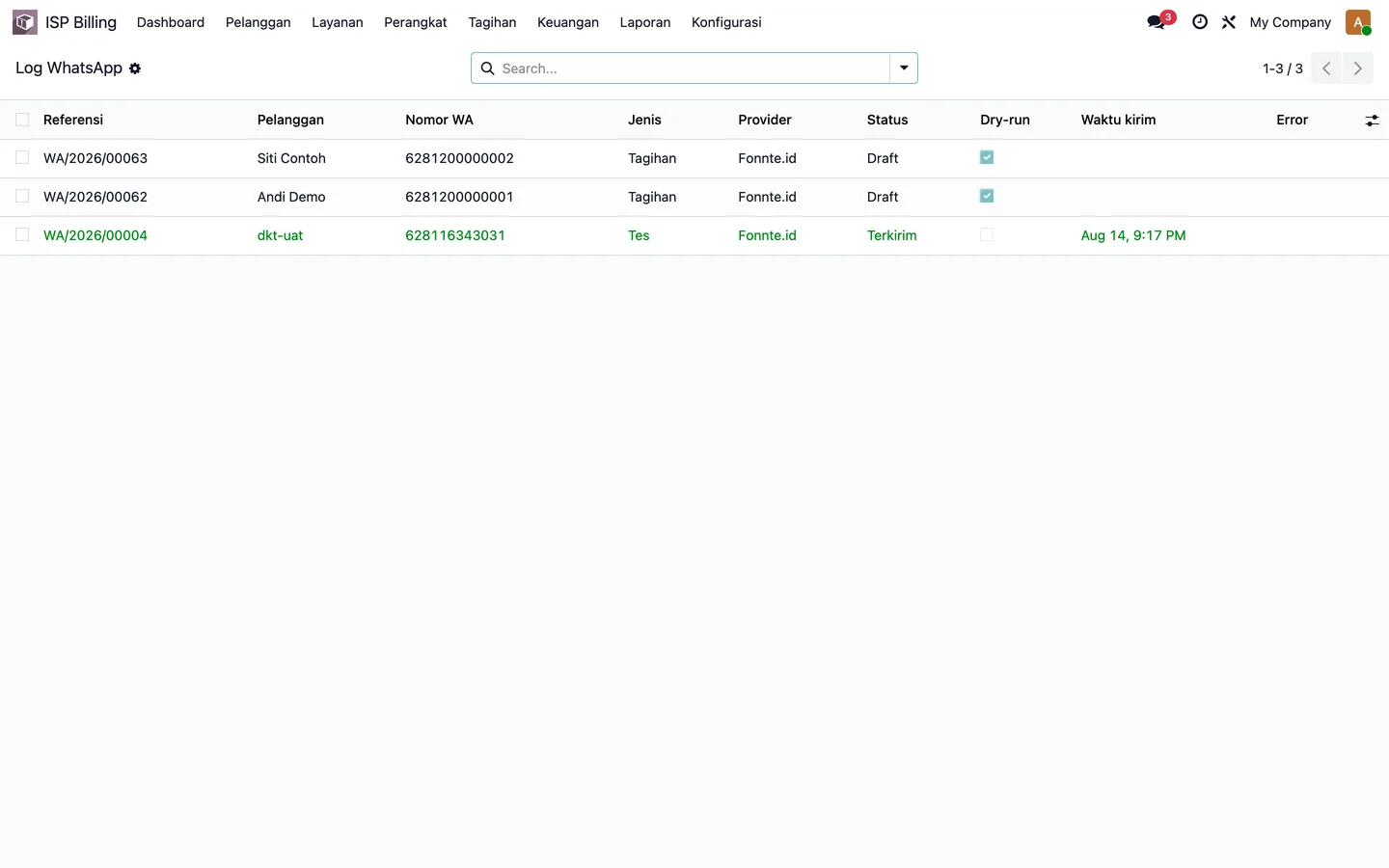Image resolution: width=1389 pixels, height=868 pixels.
Task: Expand the search options dropdown arrow
Action: click(904, 68)
